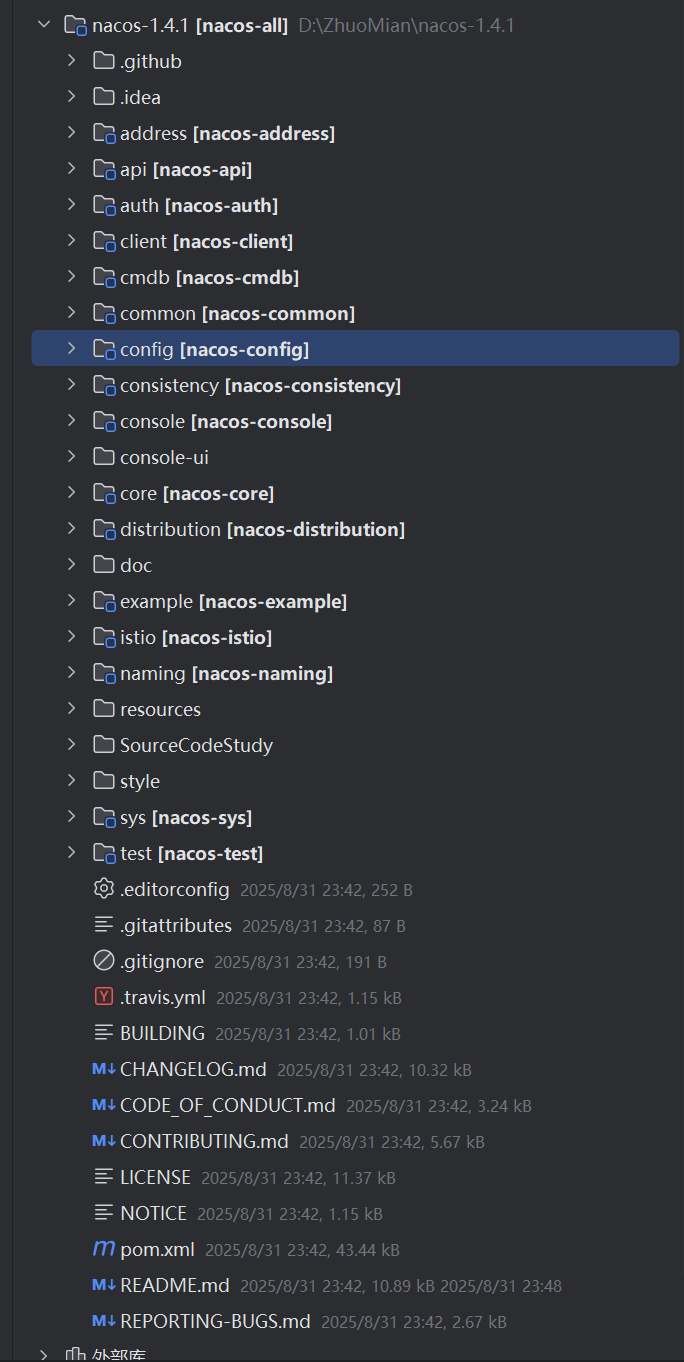Click the Markdown icon next to README.md
This screenshot has width=684, height=1362.
[x=103, y=1285]
